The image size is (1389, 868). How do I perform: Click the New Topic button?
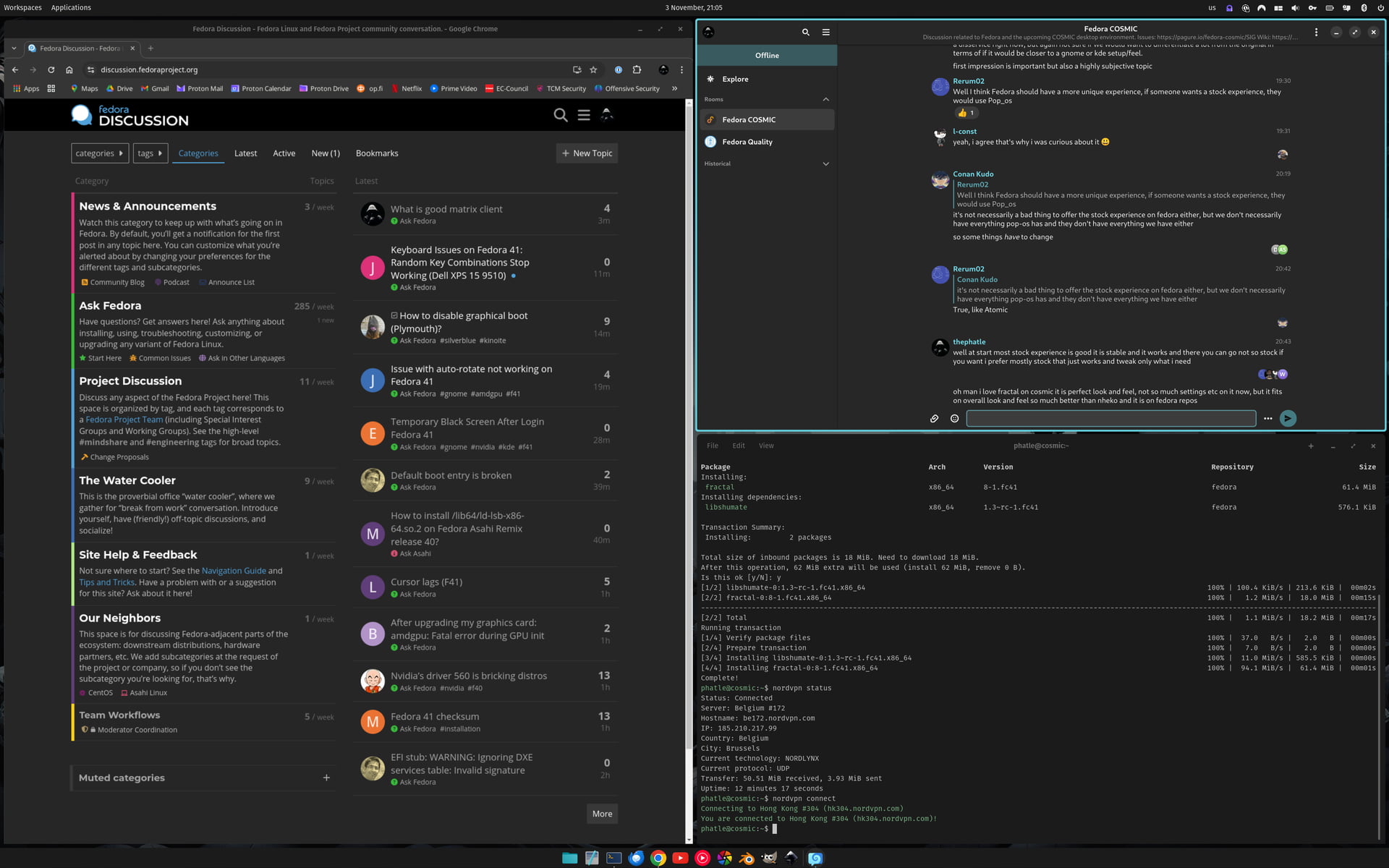click(x=587, y=153)
